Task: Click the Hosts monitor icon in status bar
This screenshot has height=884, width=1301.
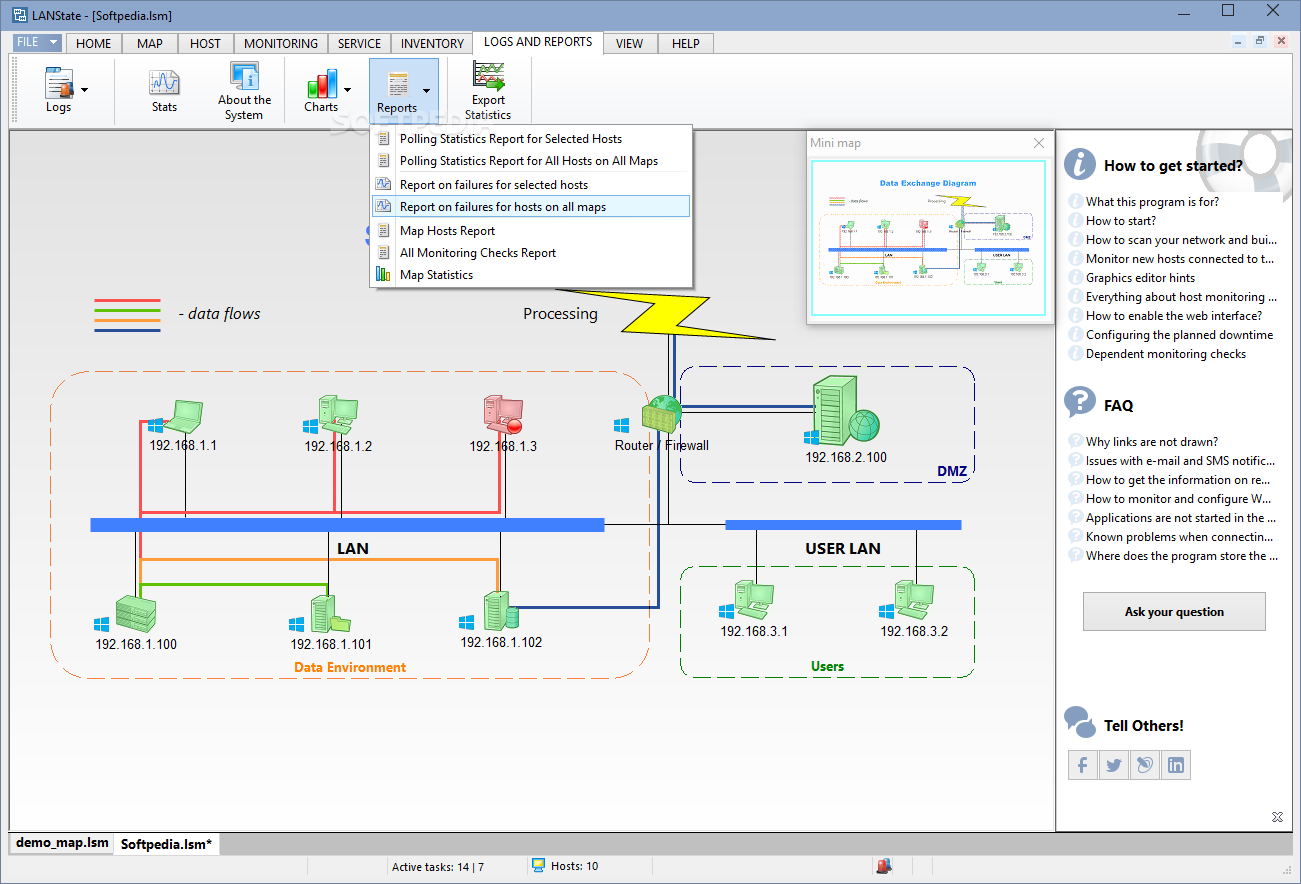Action: [538, 866]
